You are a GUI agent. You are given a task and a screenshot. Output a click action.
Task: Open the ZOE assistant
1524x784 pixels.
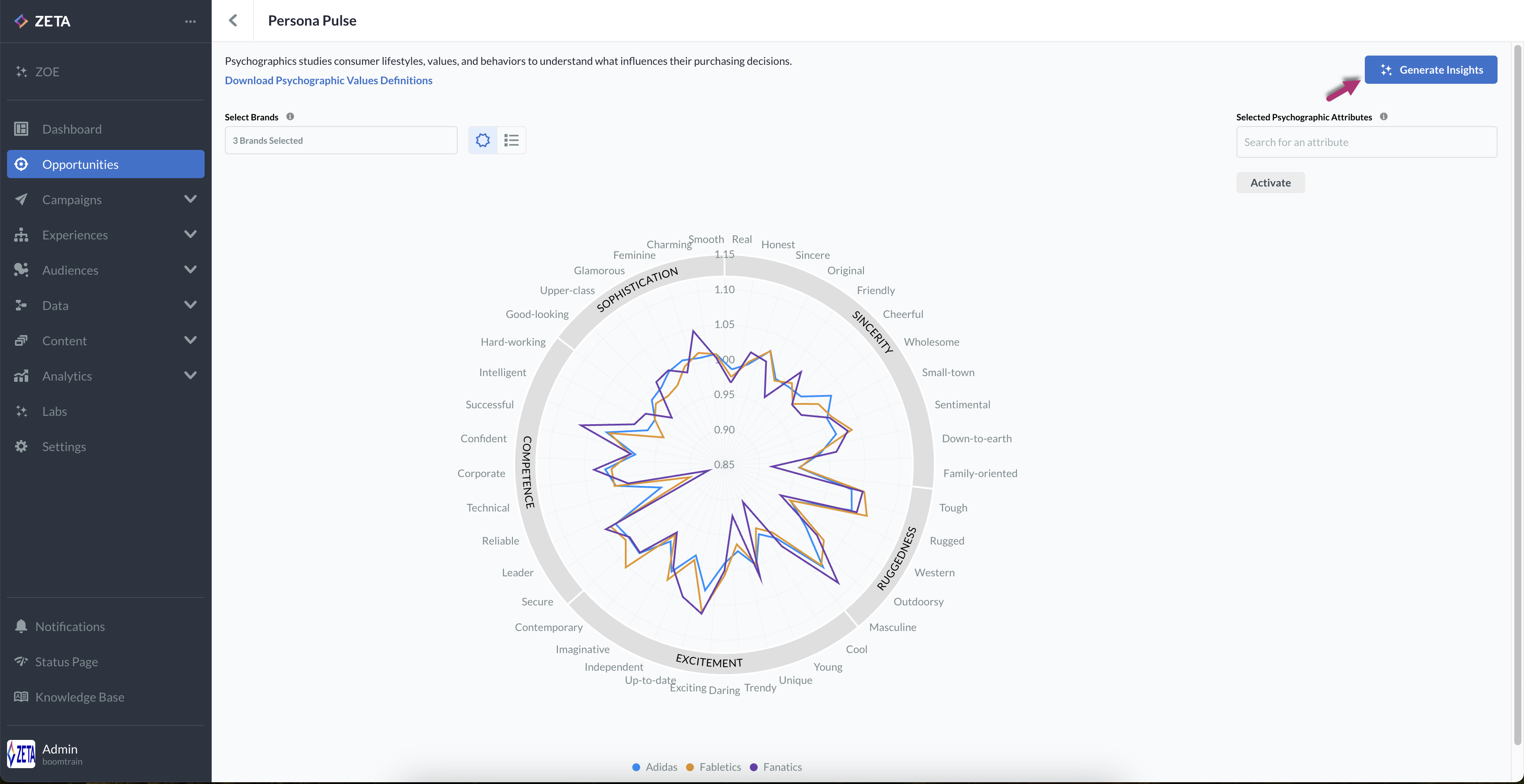click(46, 71)
